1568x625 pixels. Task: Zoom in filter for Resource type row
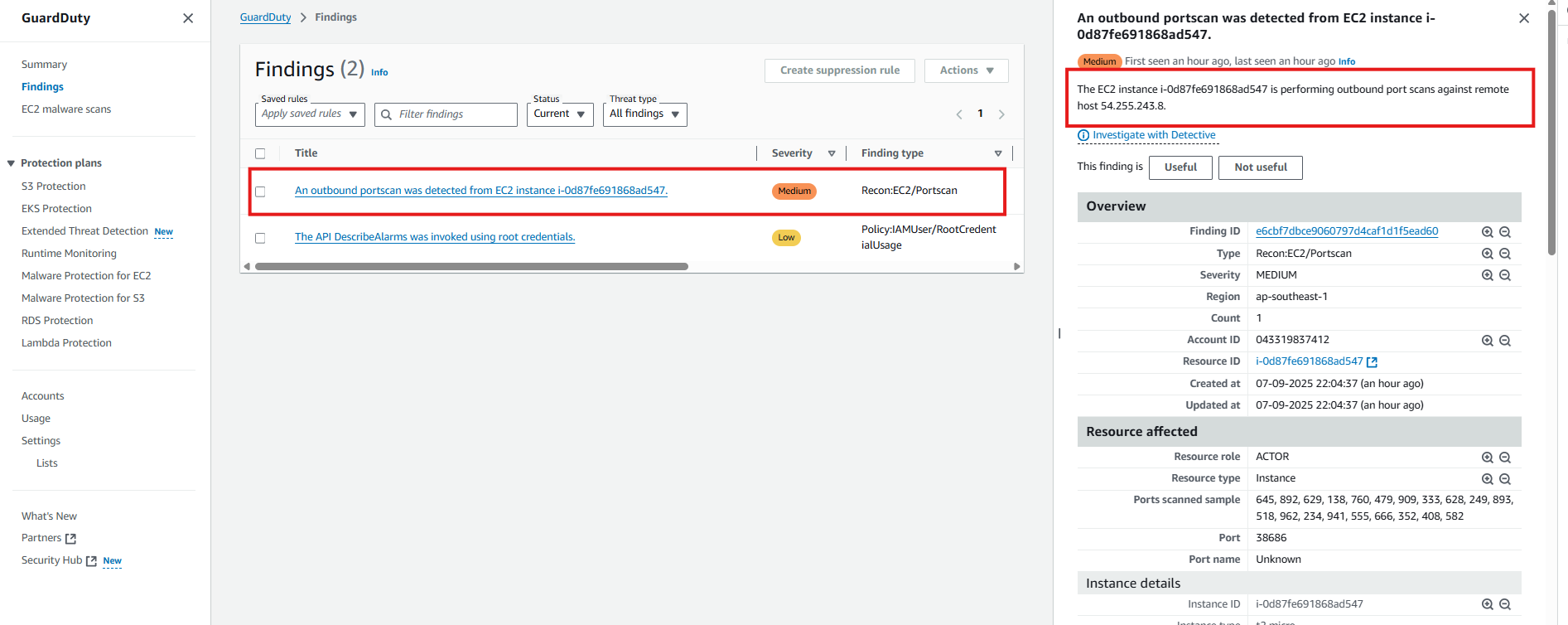click(x=1488, y=479)
